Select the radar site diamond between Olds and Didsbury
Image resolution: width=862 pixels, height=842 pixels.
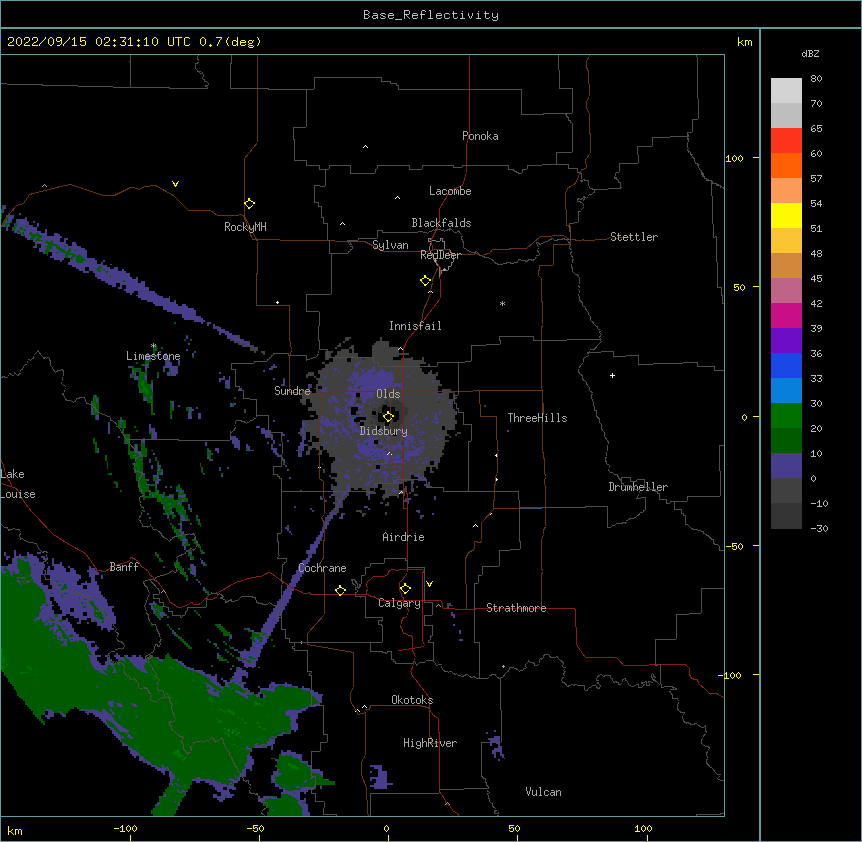(x=388, y=417)
